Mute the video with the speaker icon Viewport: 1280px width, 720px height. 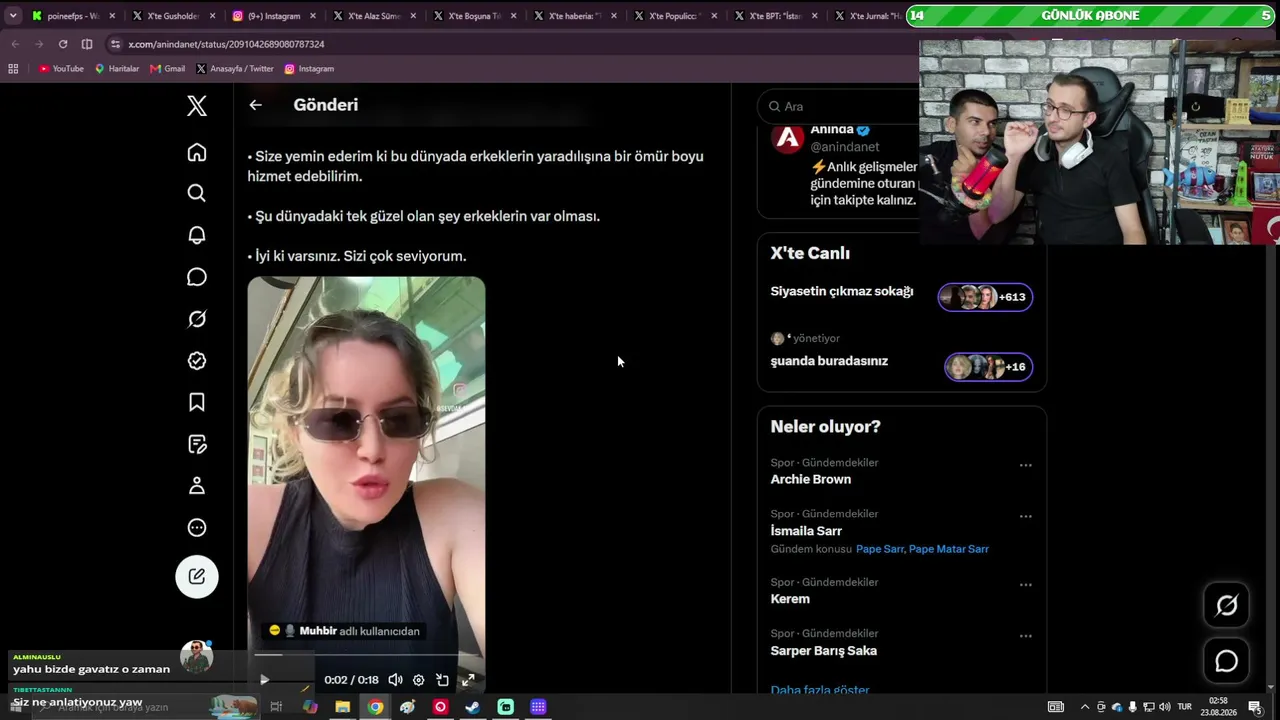(x=395, y=680)
